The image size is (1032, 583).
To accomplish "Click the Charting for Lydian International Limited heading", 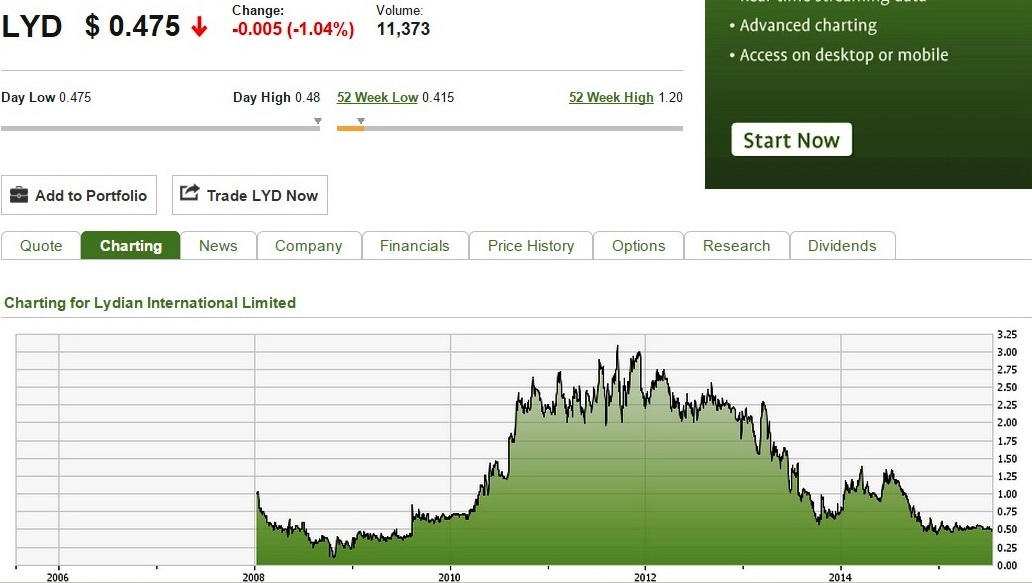I will (150, 303).
